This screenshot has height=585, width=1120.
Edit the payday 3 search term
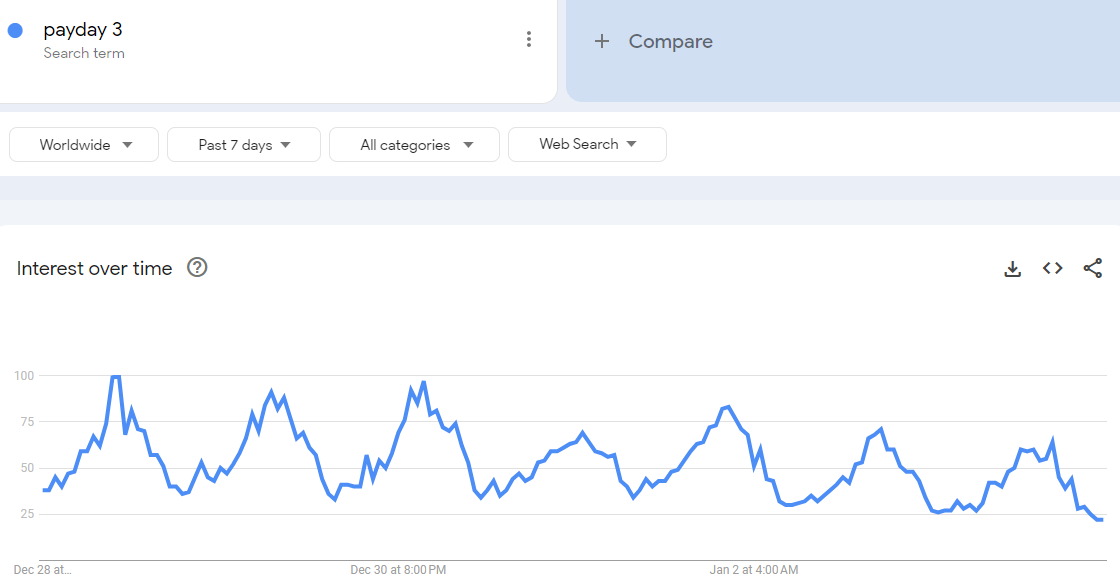point(83,29)
